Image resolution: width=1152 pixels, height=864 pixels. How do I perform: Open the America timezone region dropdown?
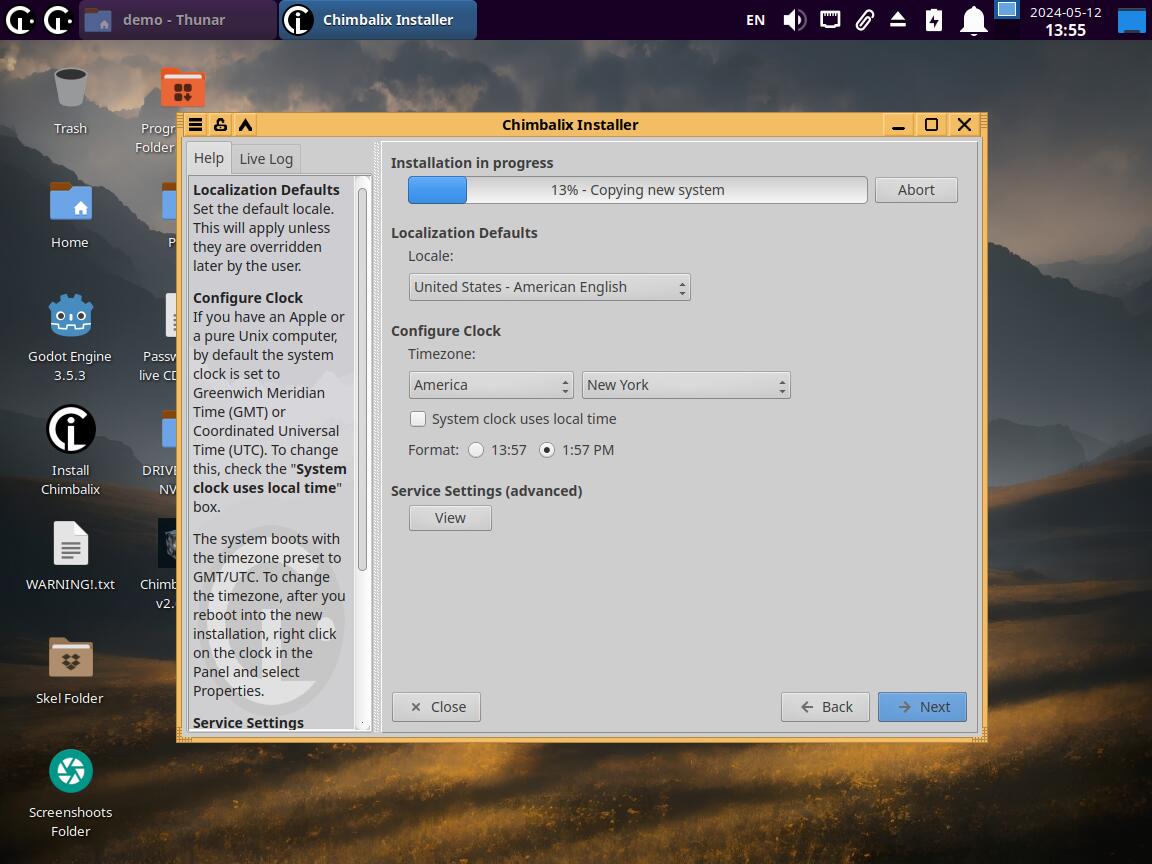point(491,385)
